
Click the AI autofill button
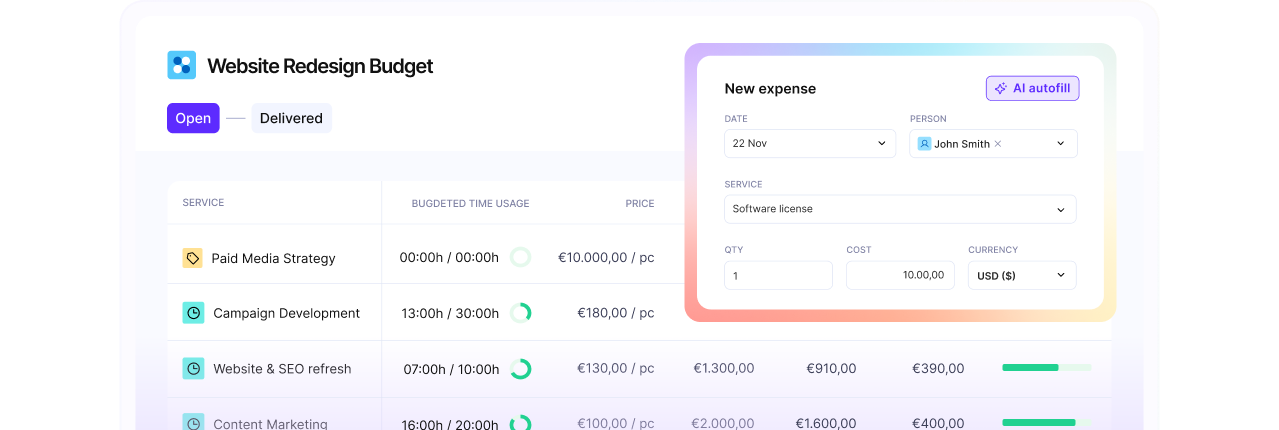1032,88
